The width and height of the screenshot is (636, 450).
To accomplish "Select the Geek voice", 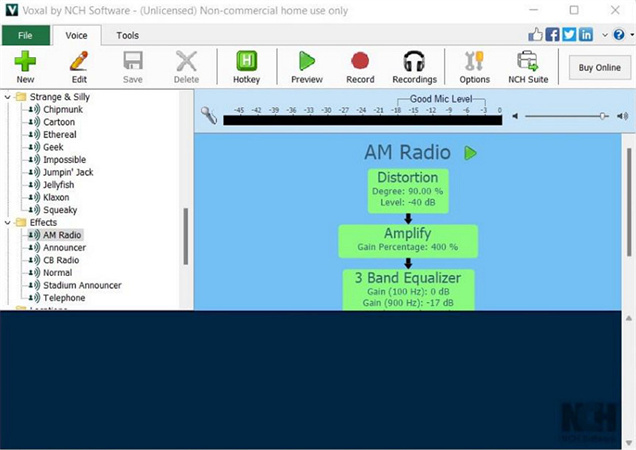I will coord(53,147).
